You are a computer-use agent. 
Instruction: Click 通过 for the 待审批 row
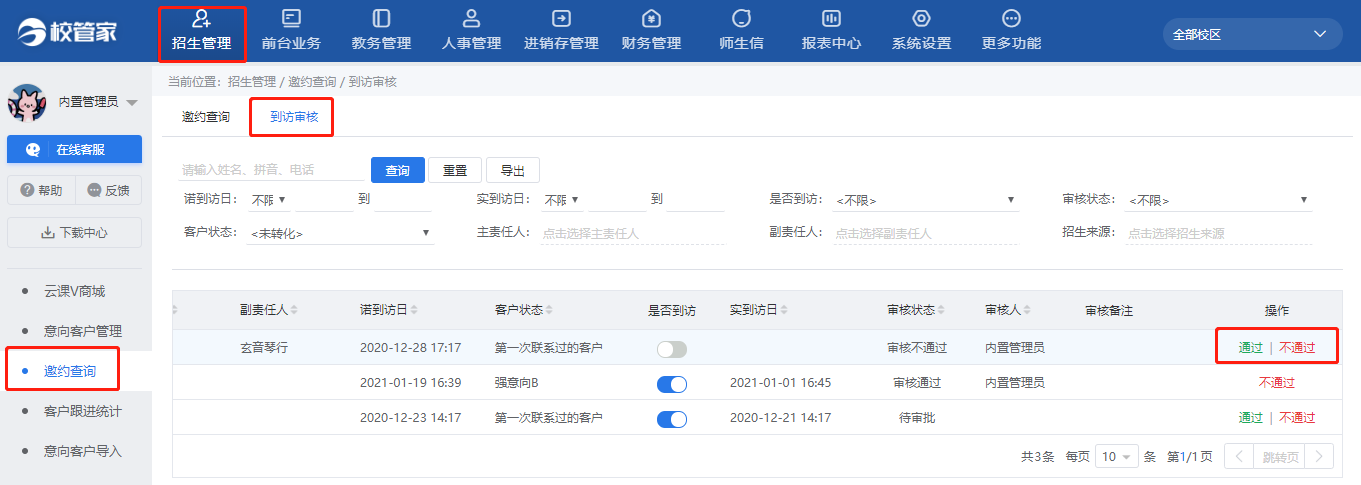pyautogui.click(x=1251, y=418)
